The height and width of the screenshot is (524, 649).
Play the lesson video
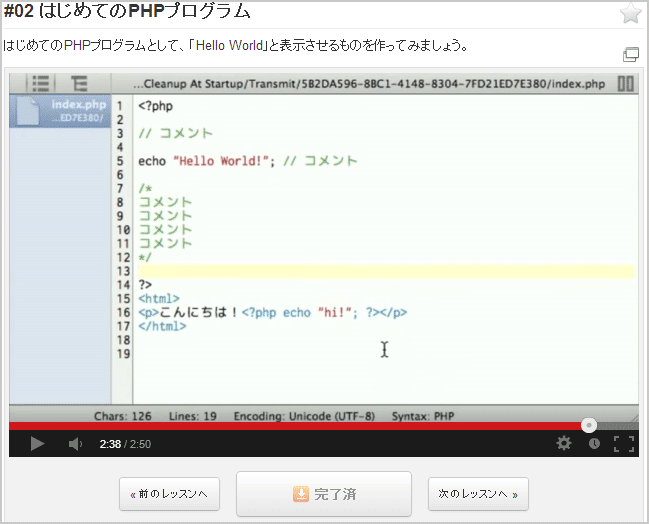click(x=37, y=444)
